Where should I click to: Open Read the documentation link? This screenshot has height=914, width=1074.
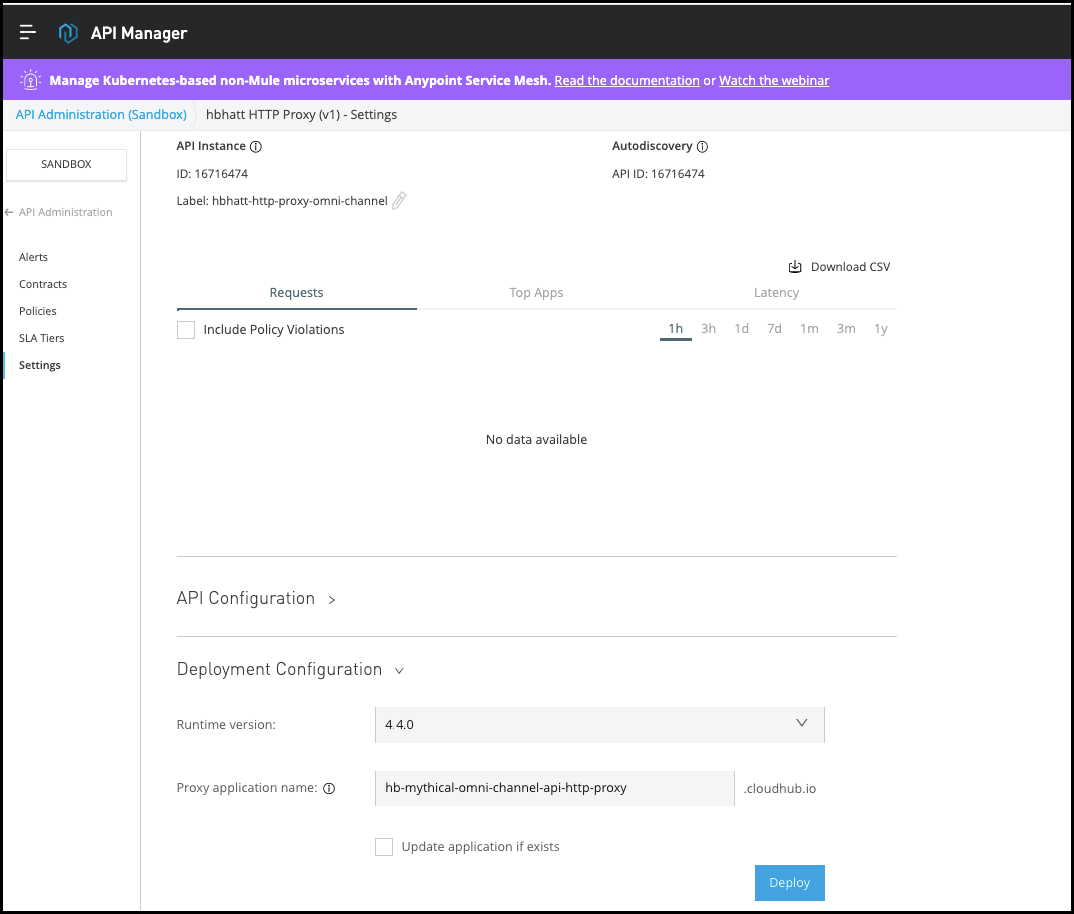tap(627, 81)
